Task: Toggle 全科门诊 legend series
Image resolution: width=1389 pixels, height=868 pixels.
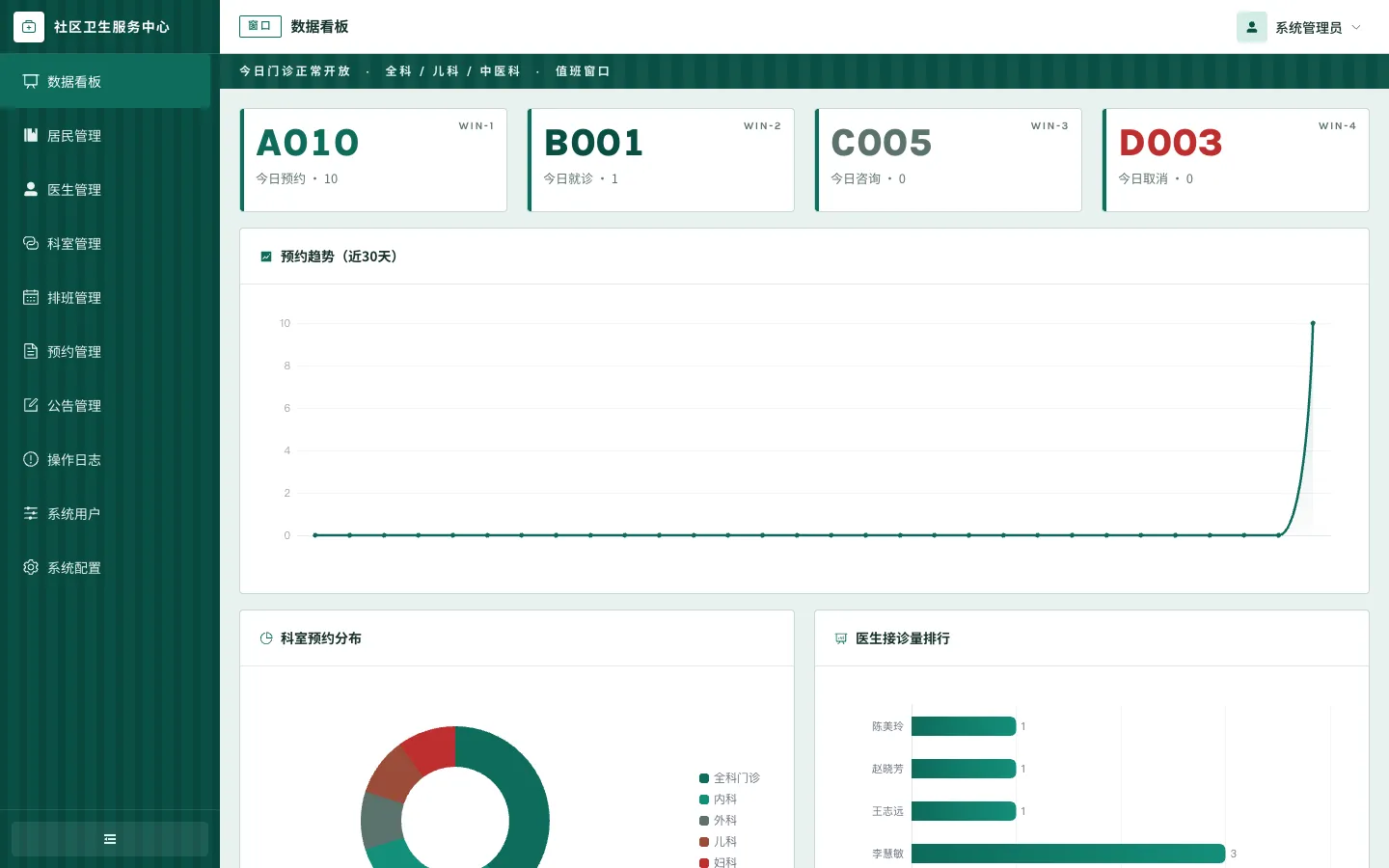Action: point(729,778)
